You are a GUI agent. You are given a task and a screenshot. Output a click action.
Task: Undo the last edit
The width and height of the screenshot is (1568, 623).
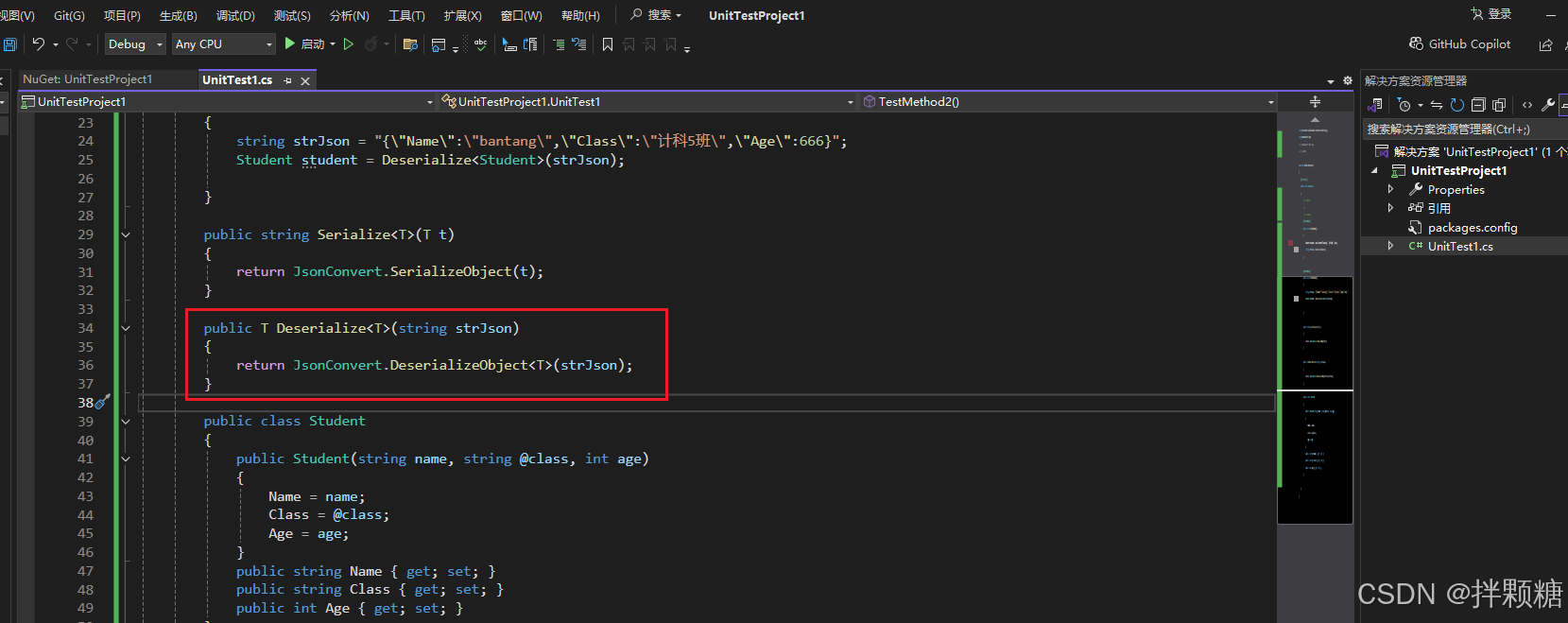tap(38, 44)
